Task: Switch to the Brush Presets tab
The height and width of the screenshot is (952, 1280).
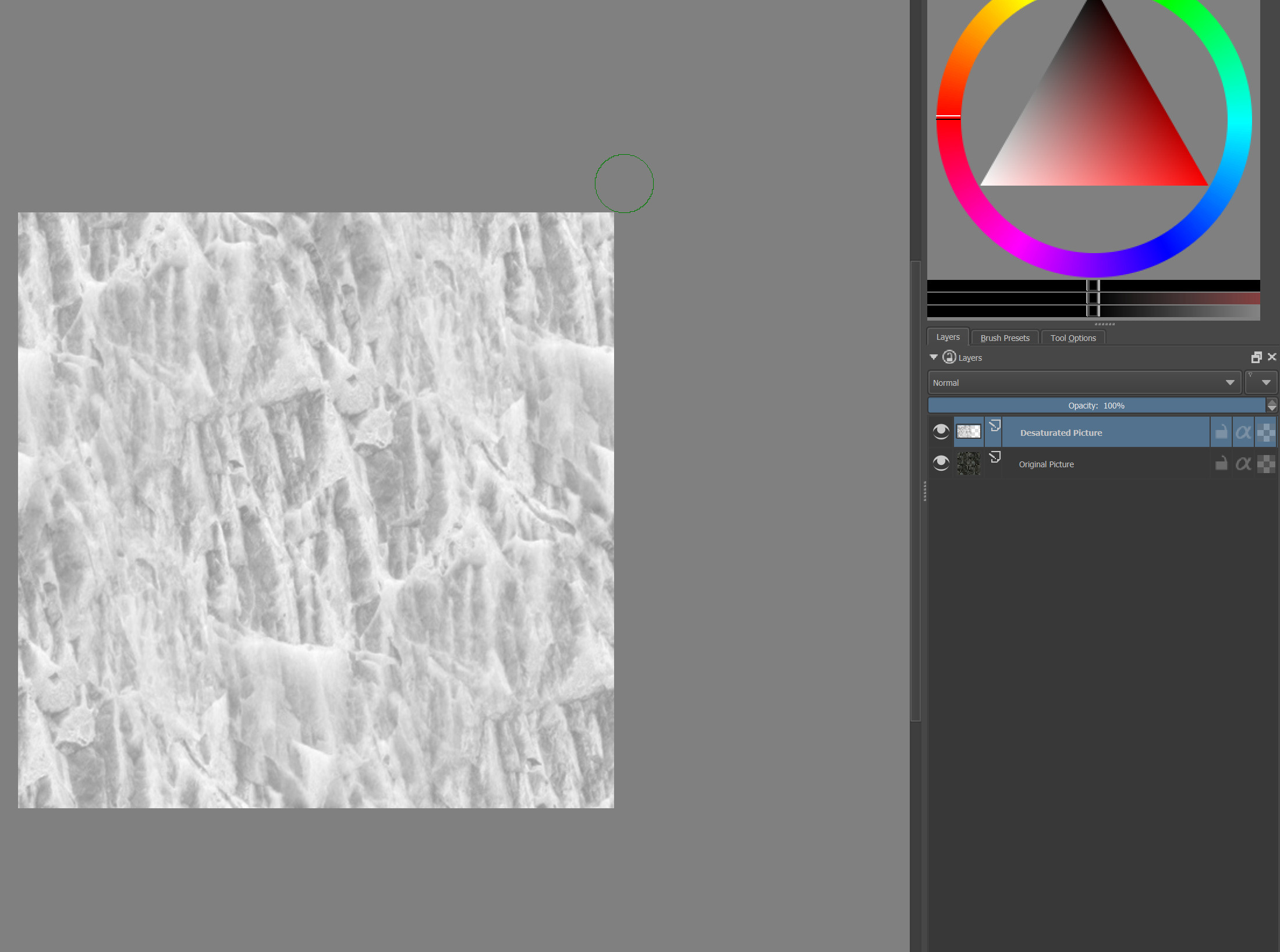Action: coord(1005,338)
